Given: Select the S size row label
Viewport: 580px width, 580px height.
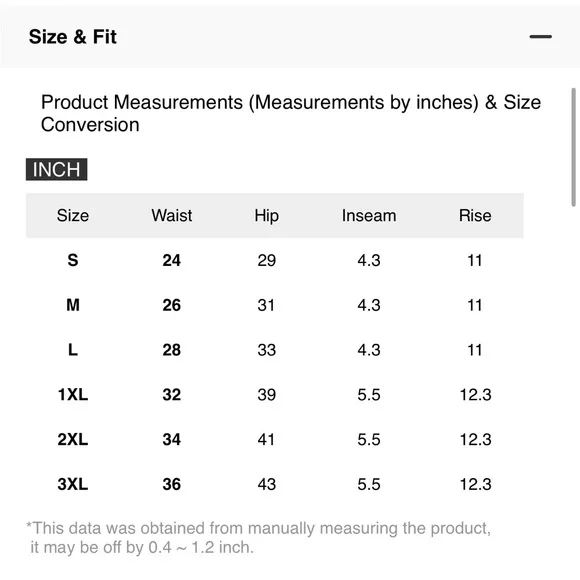Looking at the screenshot, I should click(x=73, y=260).
